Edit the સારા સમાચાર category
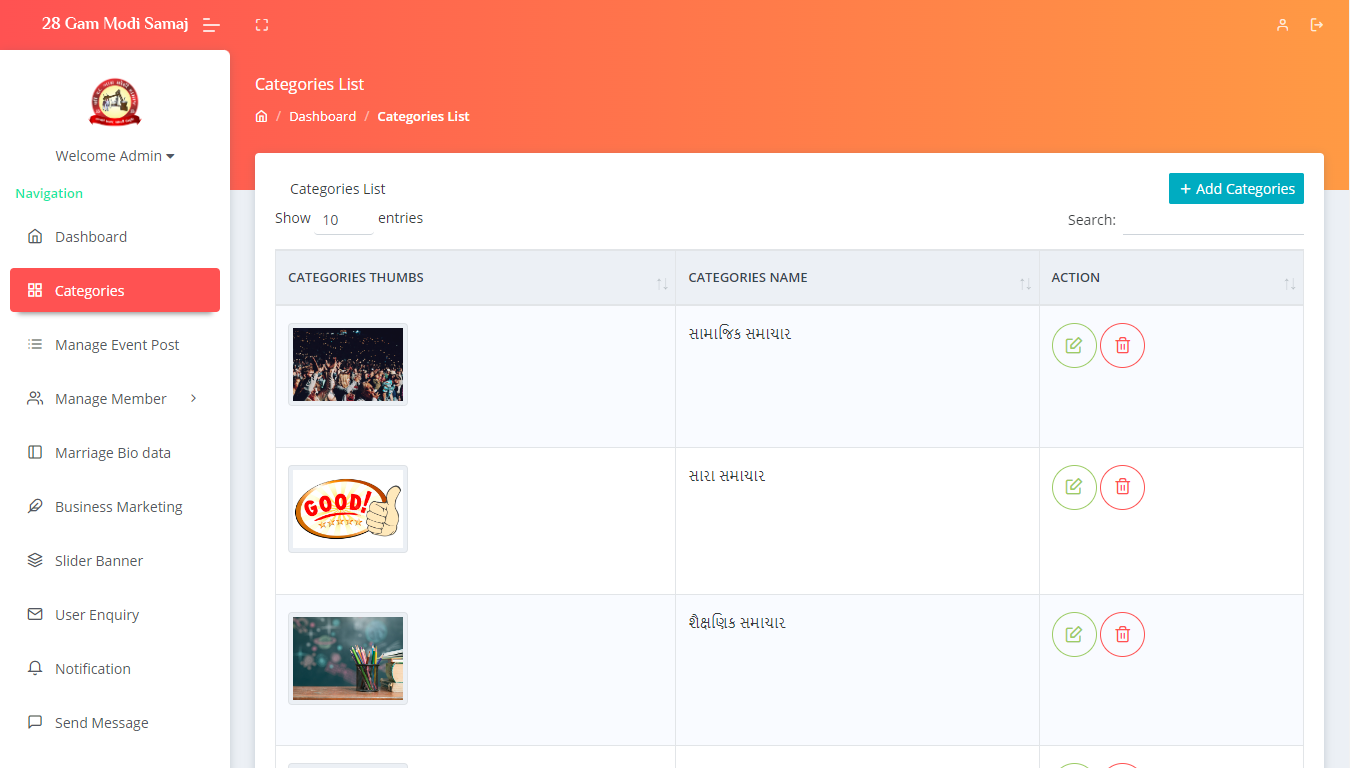Viewport: 1350px width, 768px height. point(1074,487)
